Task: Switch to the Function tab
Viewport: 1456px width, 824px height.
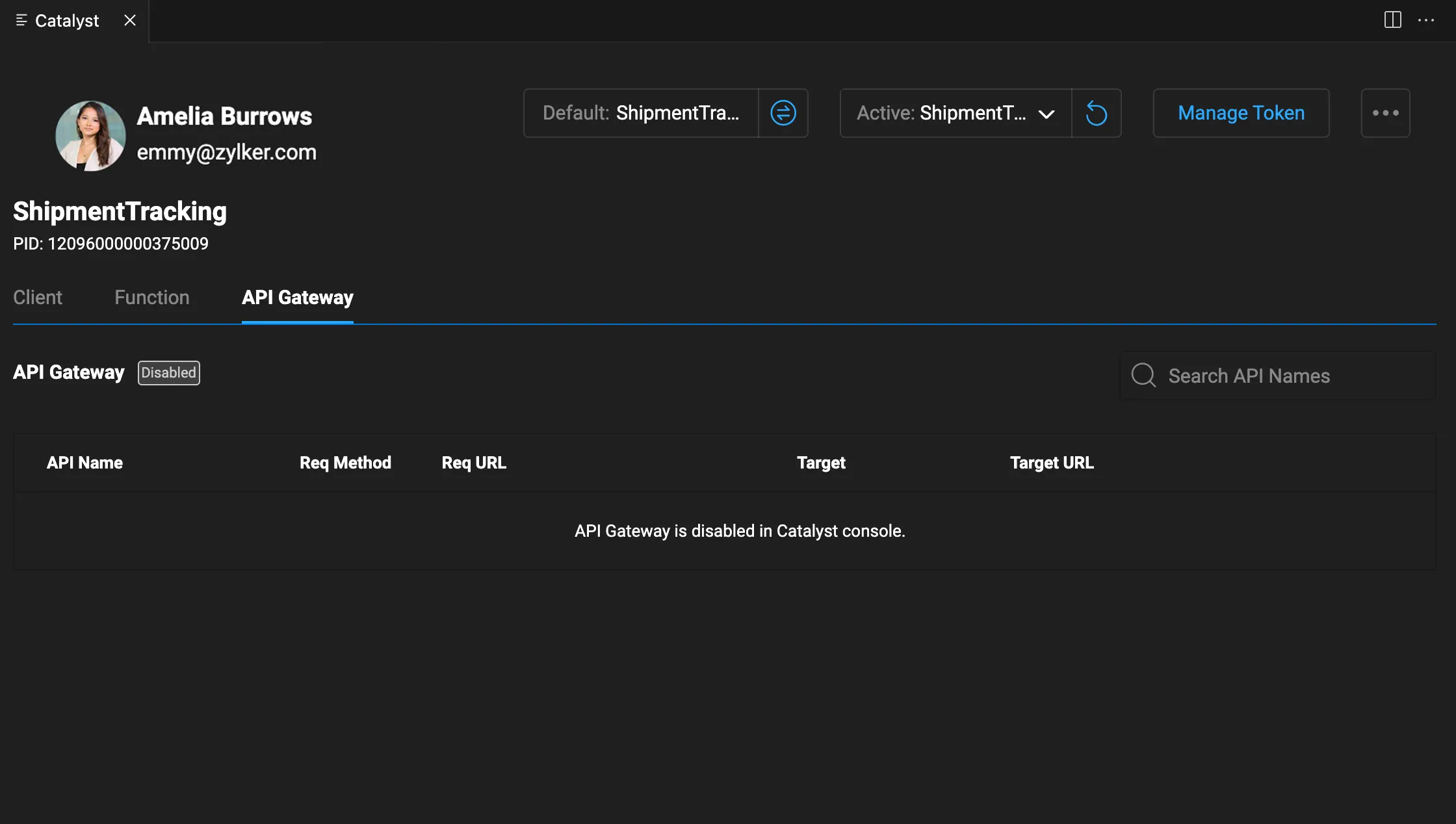Action: [x=152, y=298]
